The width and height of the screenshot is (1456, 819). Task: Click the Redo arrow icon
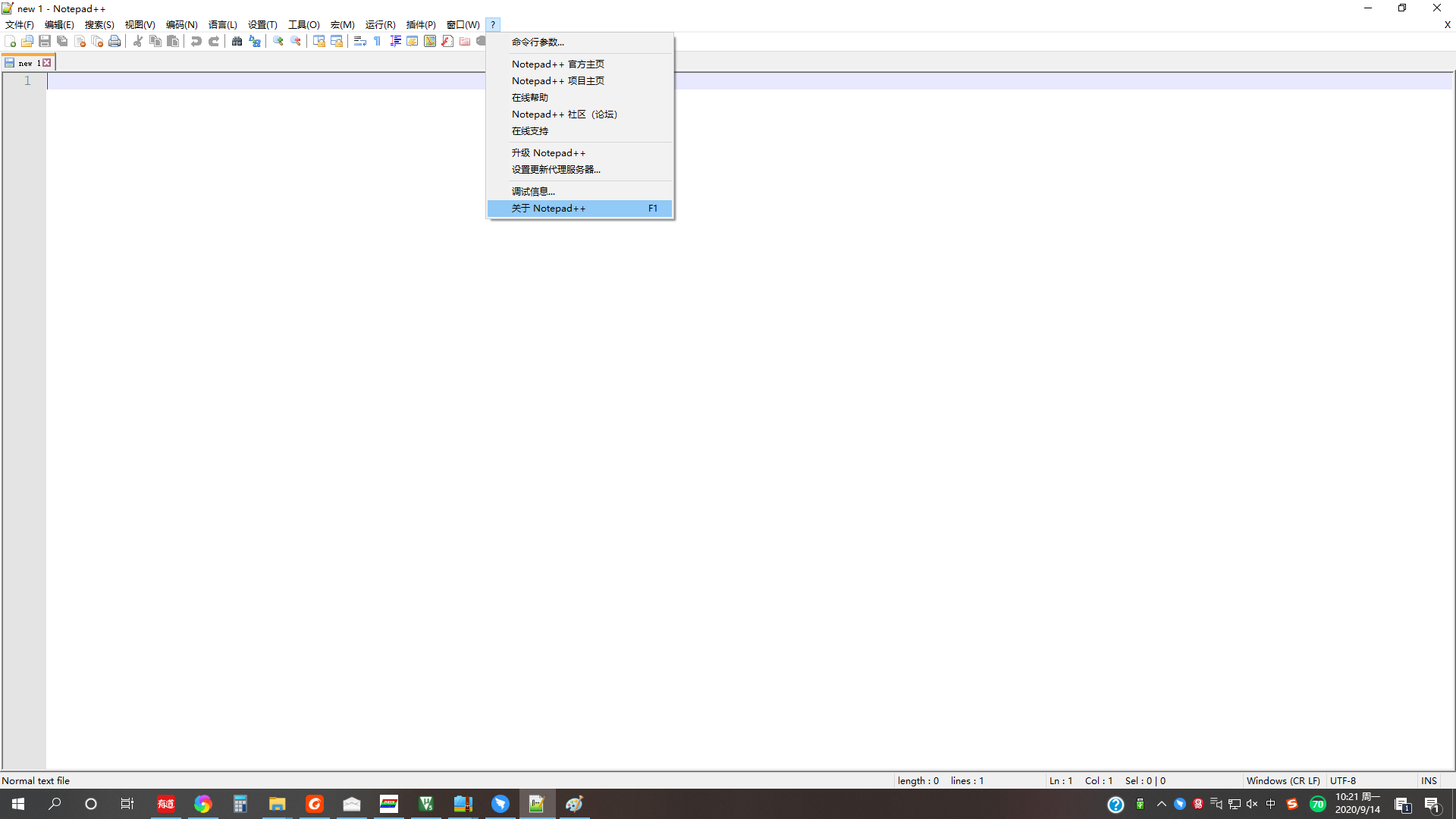214,42
